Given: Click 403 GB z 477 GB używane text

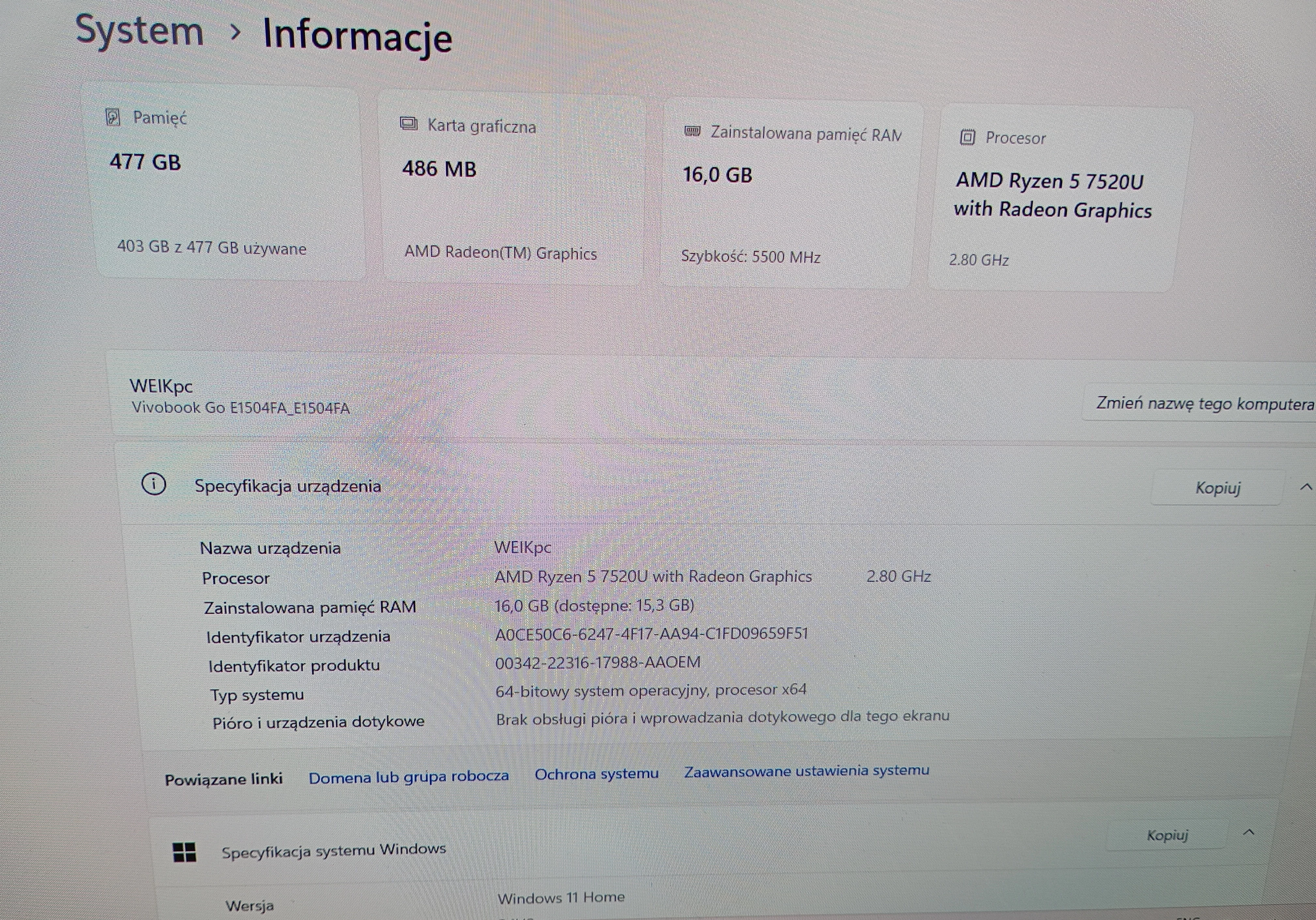Looking at the screenshot, I should click(211, 248).
